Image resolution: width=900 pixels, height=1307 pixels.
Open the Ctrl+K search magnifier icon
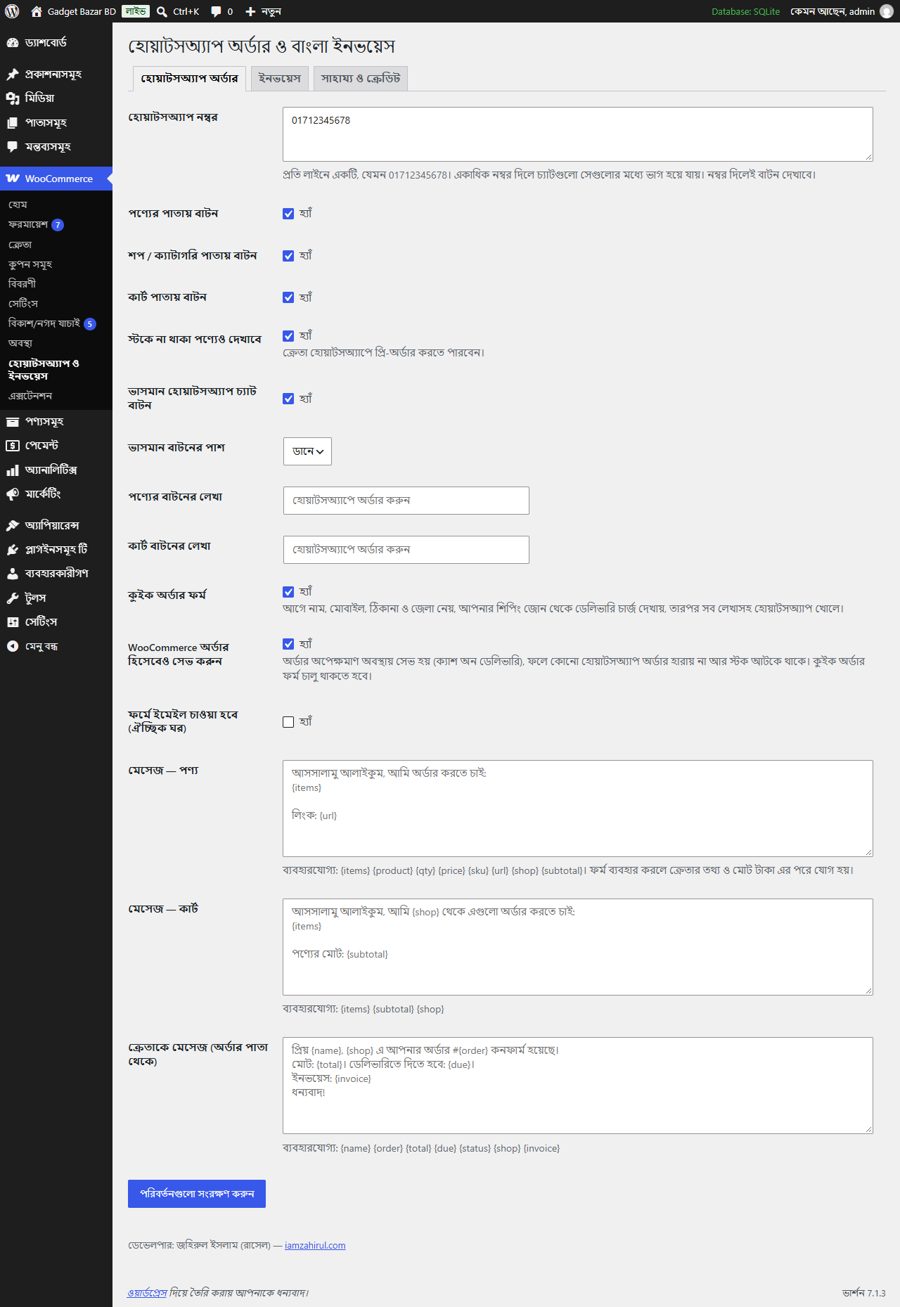[162, 11]
